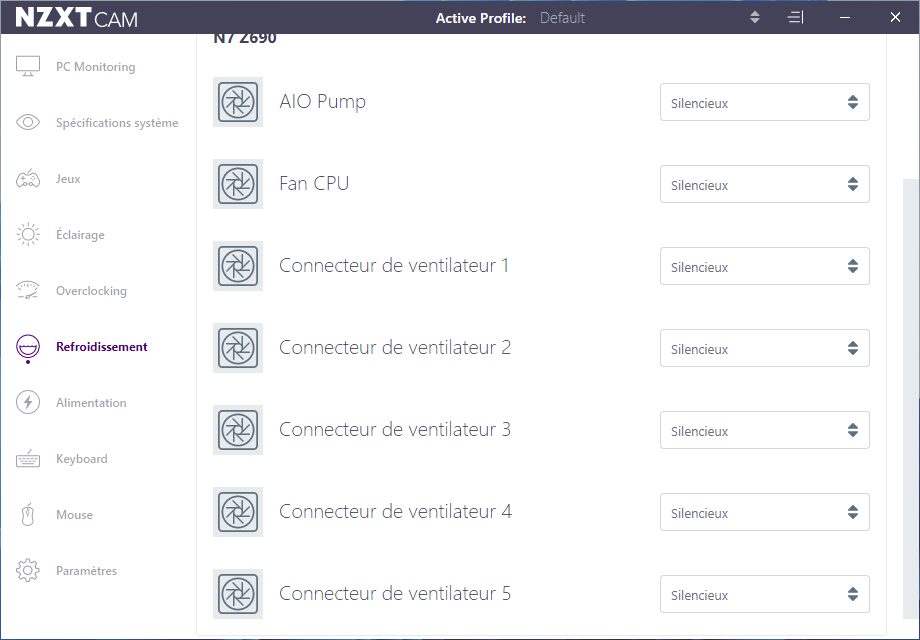Image resolution: width=920 pixels, height=640 pixels.
Task: Click the Connecteur de ventilateur 5 label
Action: [395, 594]
